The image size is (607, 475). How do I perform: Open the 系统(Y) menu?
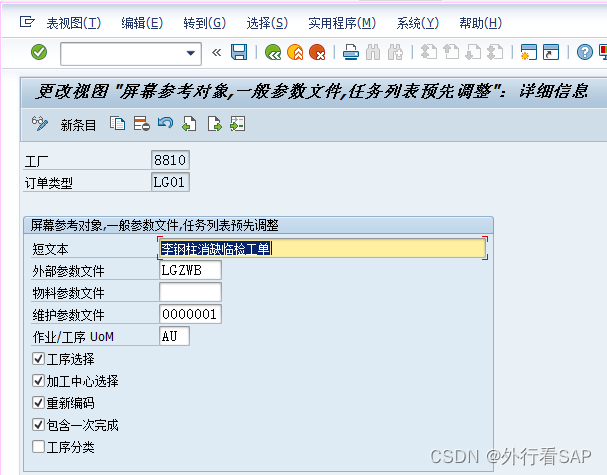tap(417, 23)
